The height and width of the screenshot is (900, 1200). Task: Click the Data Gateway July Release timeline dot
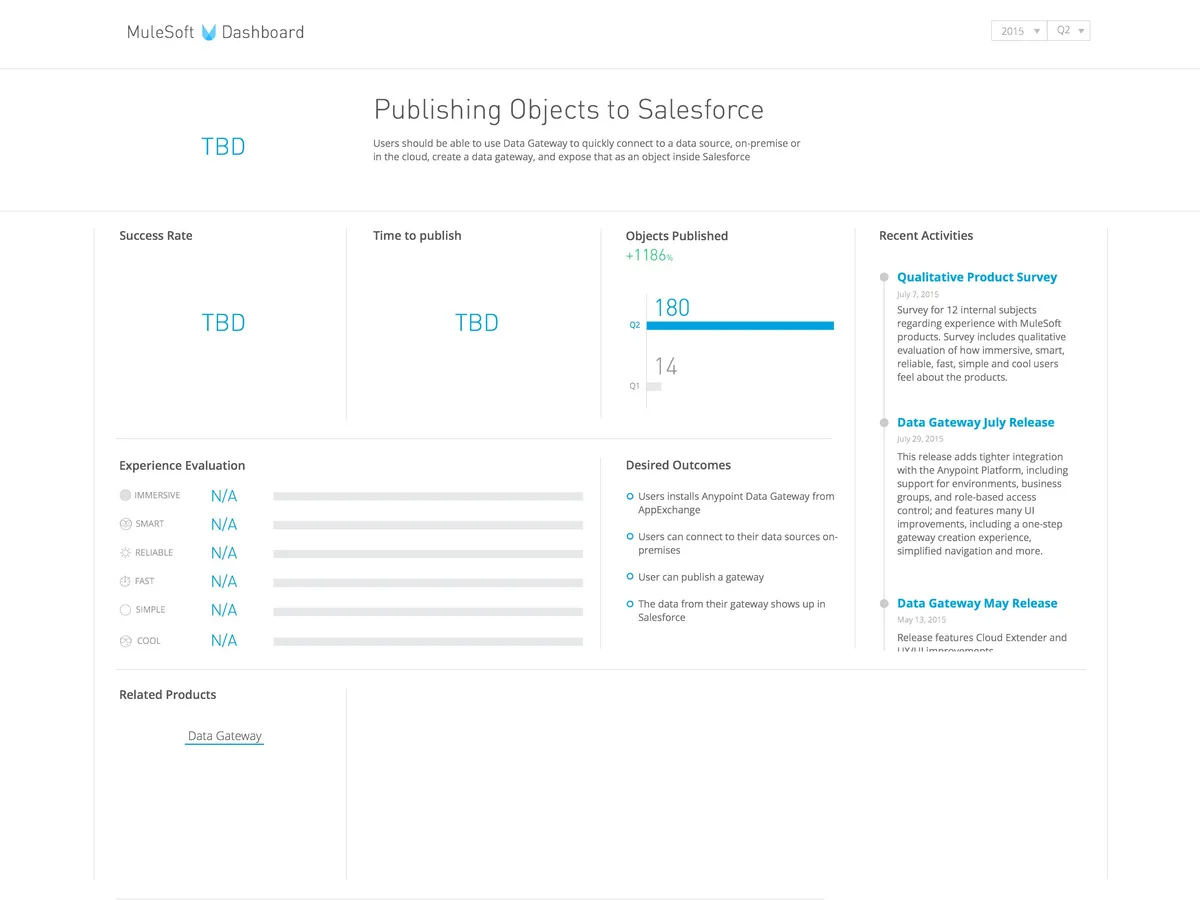coord(884,423)
